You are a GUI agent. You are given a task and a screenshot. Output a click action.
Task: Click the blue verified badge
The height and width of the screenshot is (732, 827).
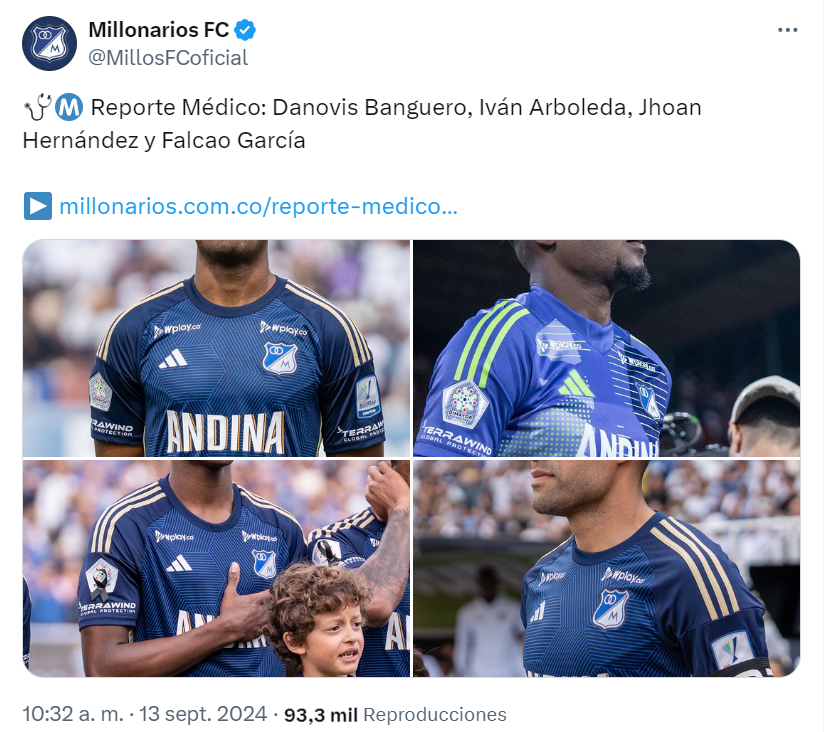click(245, 30)
